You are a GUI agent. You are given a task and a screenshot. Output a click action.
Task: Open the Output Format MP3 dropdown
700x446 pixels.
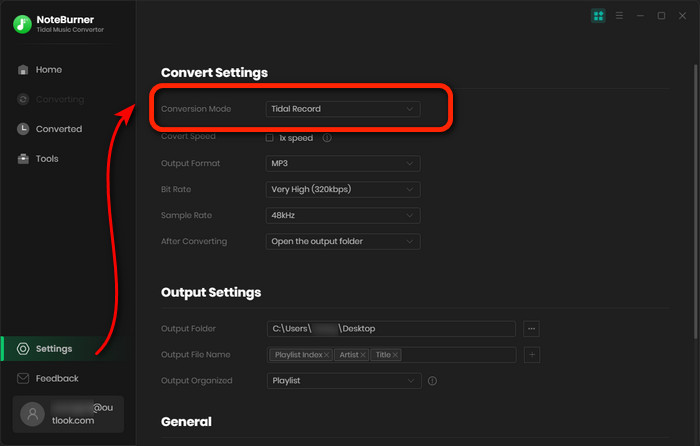tap(343, 163)
